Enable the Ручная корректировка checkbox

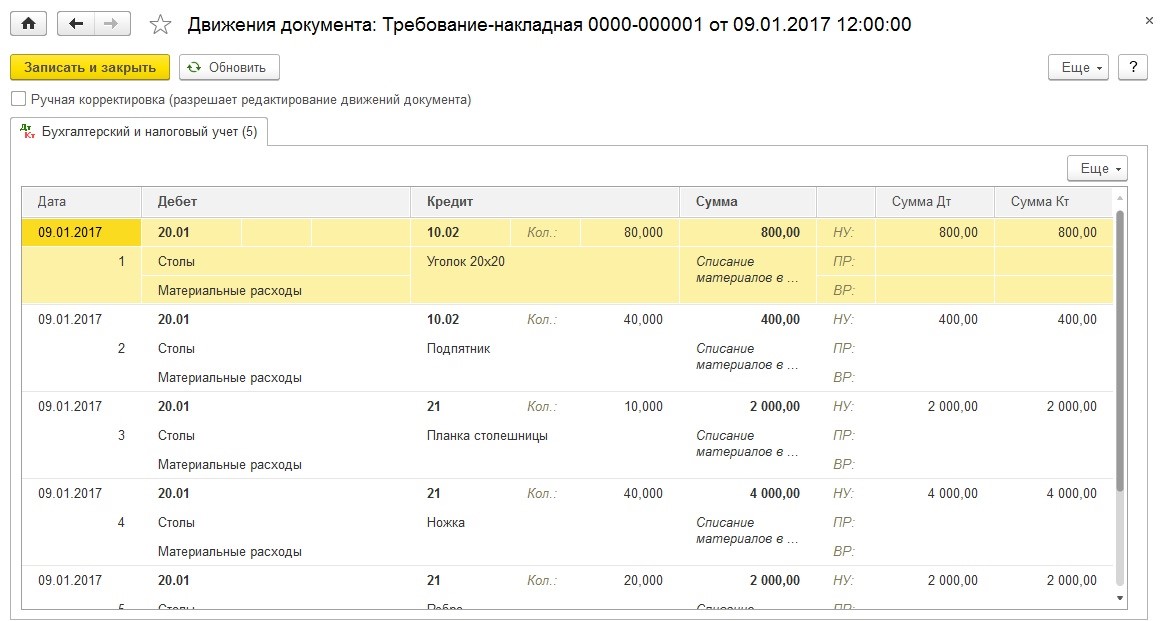[19, 99]
